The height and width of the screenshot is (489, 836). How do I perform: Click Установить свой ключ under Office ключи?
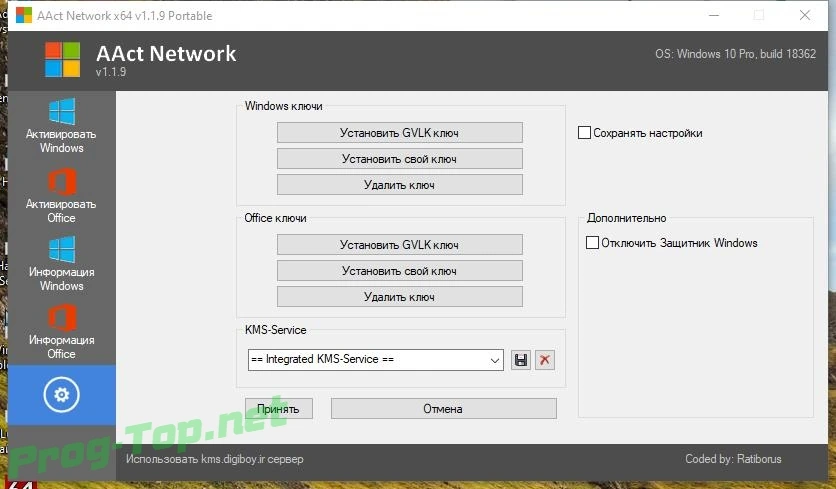click(399, 271)
